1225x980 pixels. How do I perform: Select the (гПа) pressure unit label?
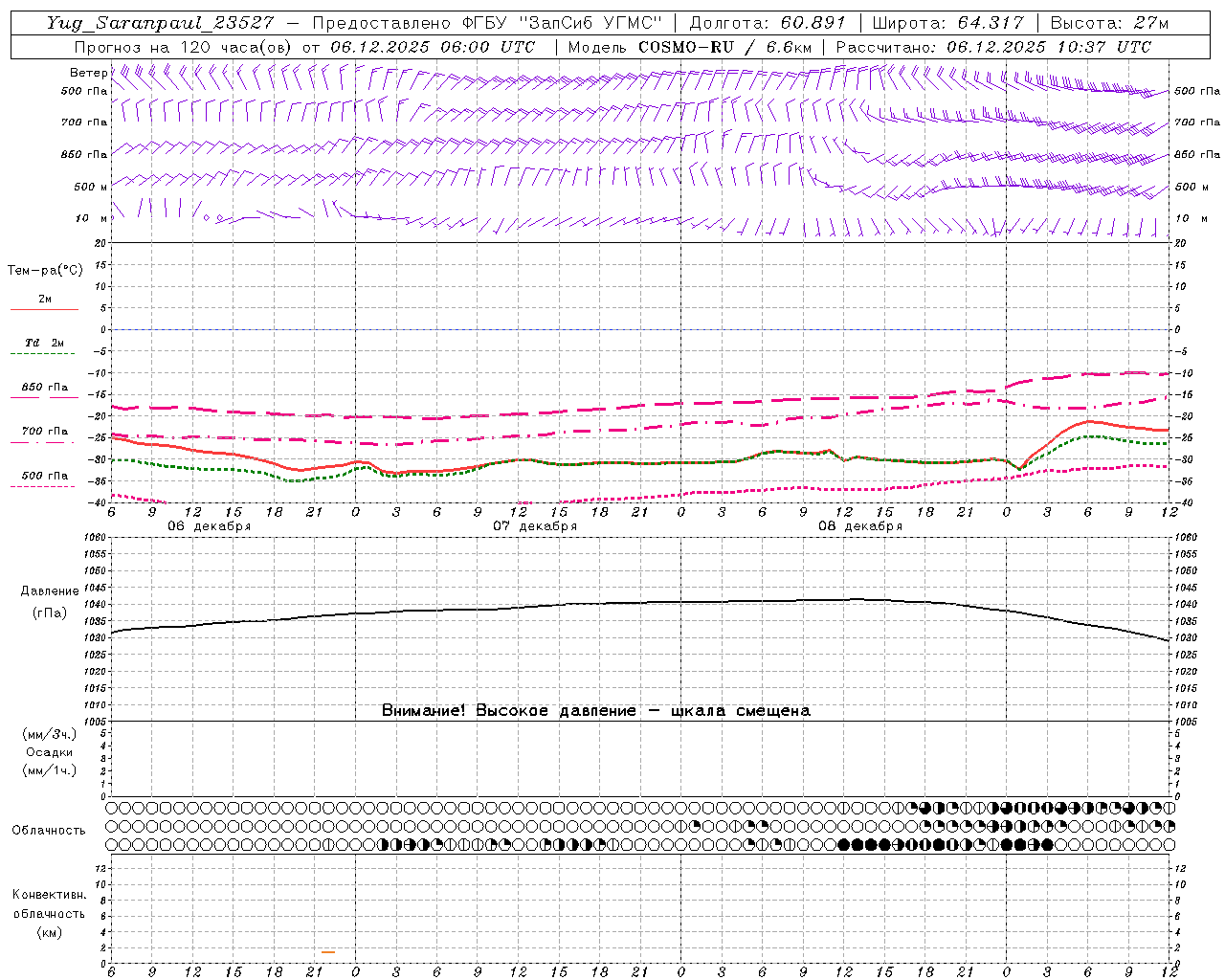[49, 612]
